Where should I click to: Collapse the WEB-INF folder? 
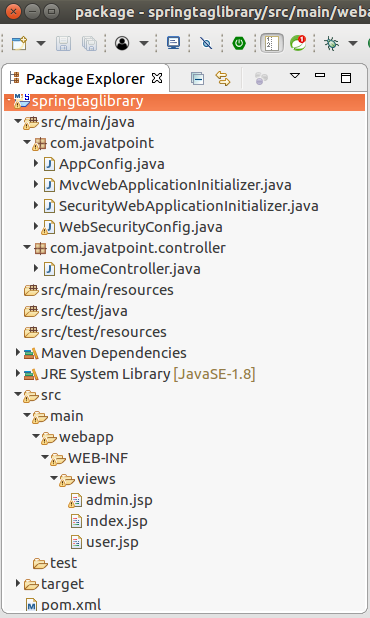coord(45,457)
